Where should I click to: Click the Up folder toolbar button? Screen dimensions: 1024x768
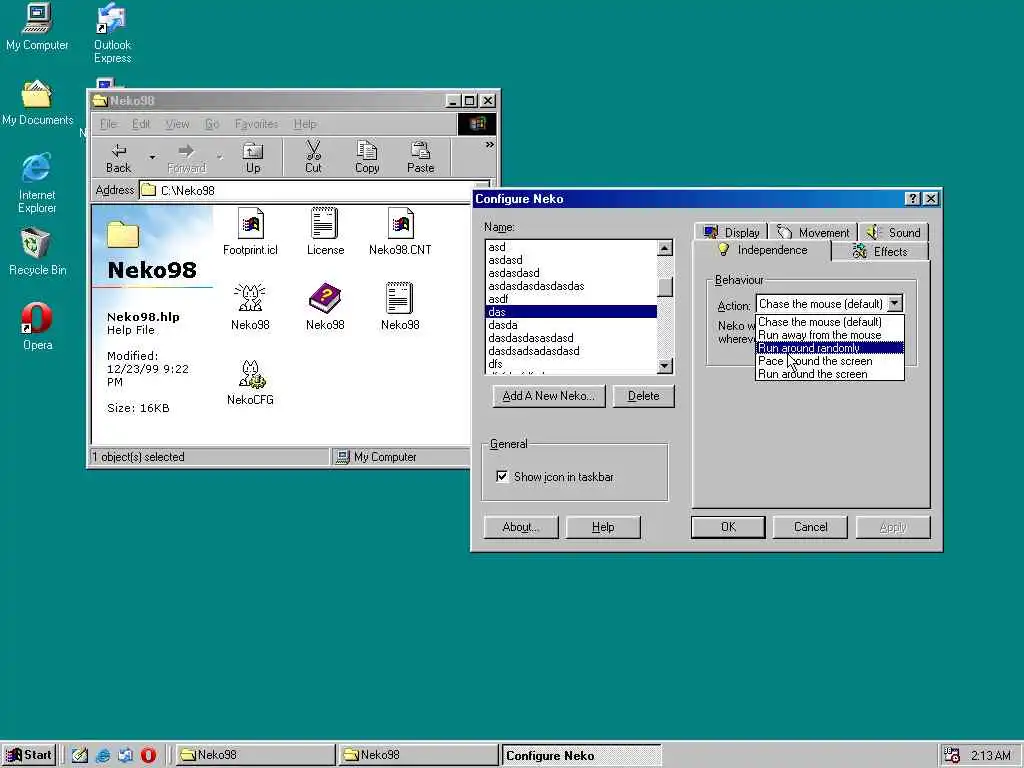(253, 158)
